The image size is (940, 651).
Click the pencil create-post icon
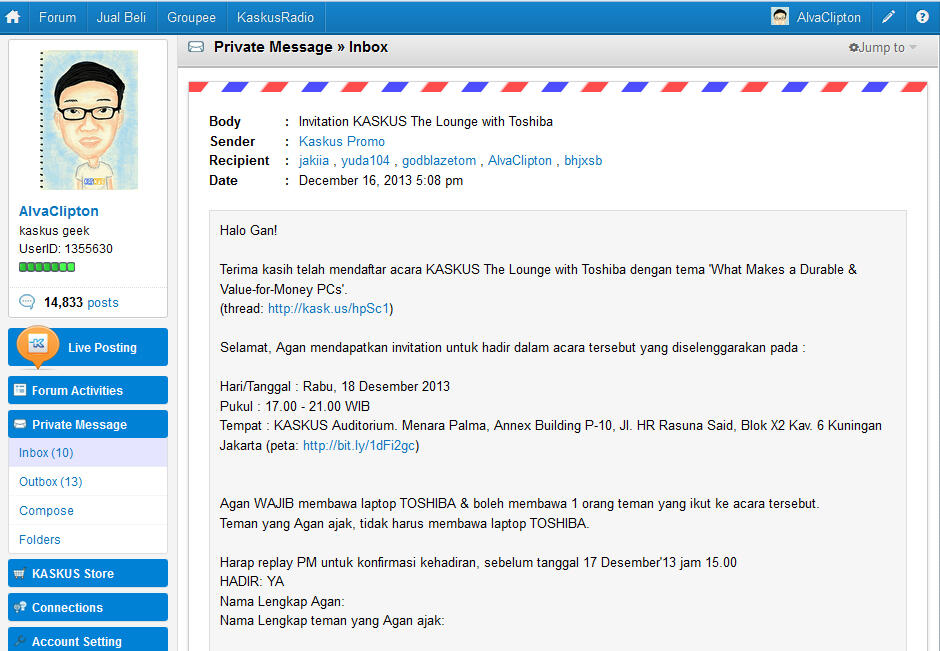click(888, 17)
